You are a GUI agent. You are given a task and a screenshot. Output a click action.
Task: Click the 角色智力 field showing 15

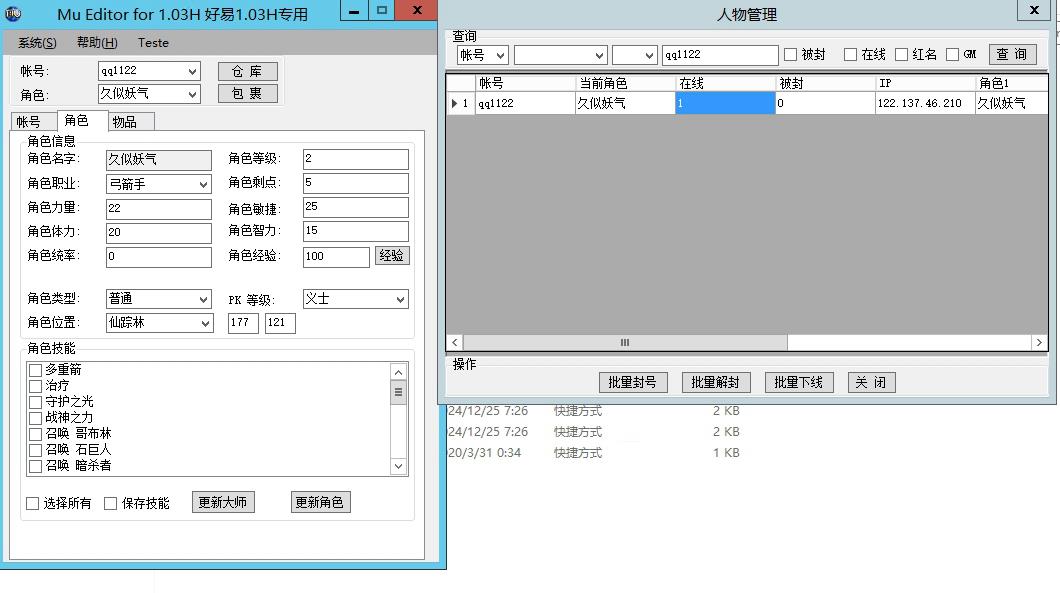[356, 231]
